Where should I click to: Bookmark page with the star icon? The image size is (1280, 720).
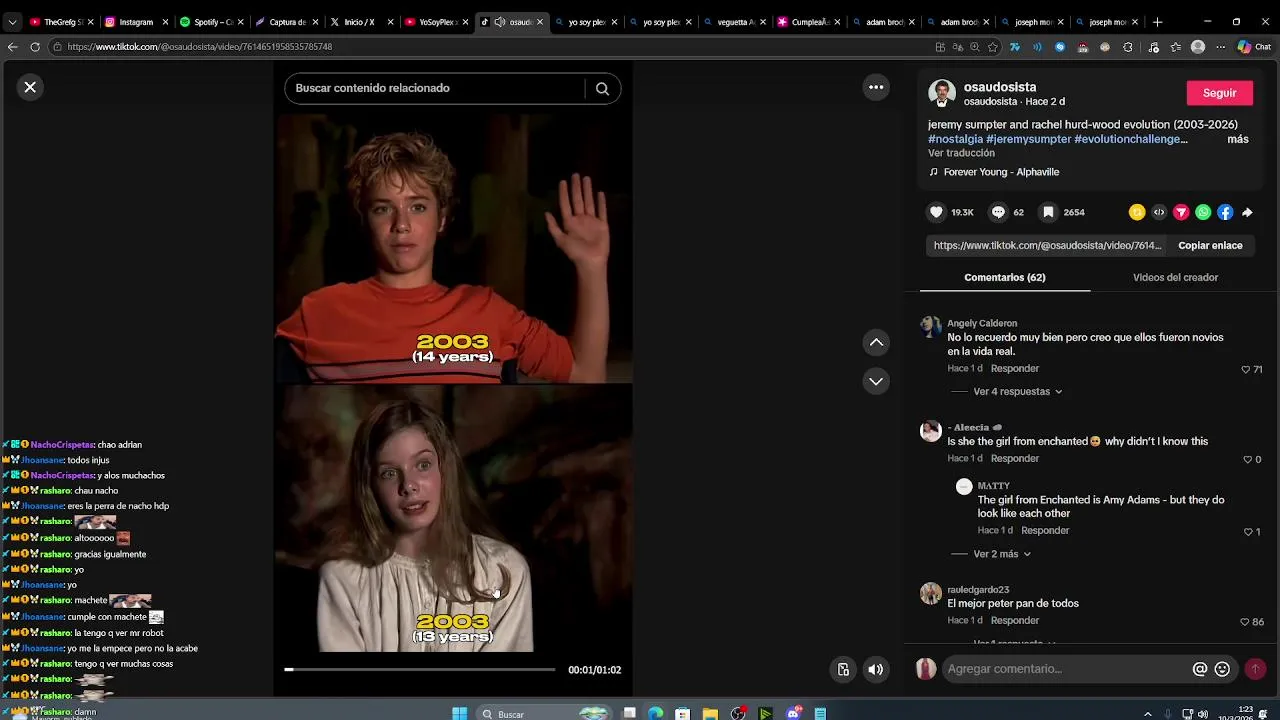point(993,46)
